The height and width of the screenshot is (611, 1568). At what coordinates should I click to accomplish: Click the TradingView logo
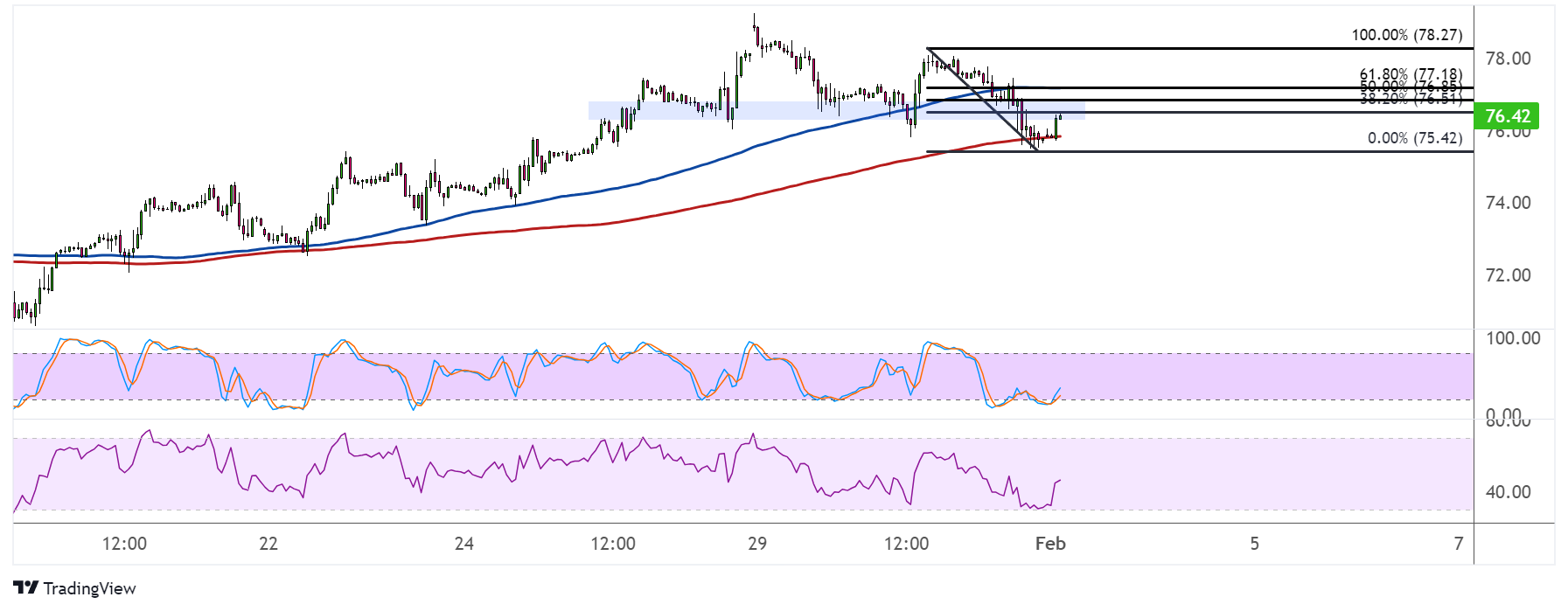(x=75, y=588)
